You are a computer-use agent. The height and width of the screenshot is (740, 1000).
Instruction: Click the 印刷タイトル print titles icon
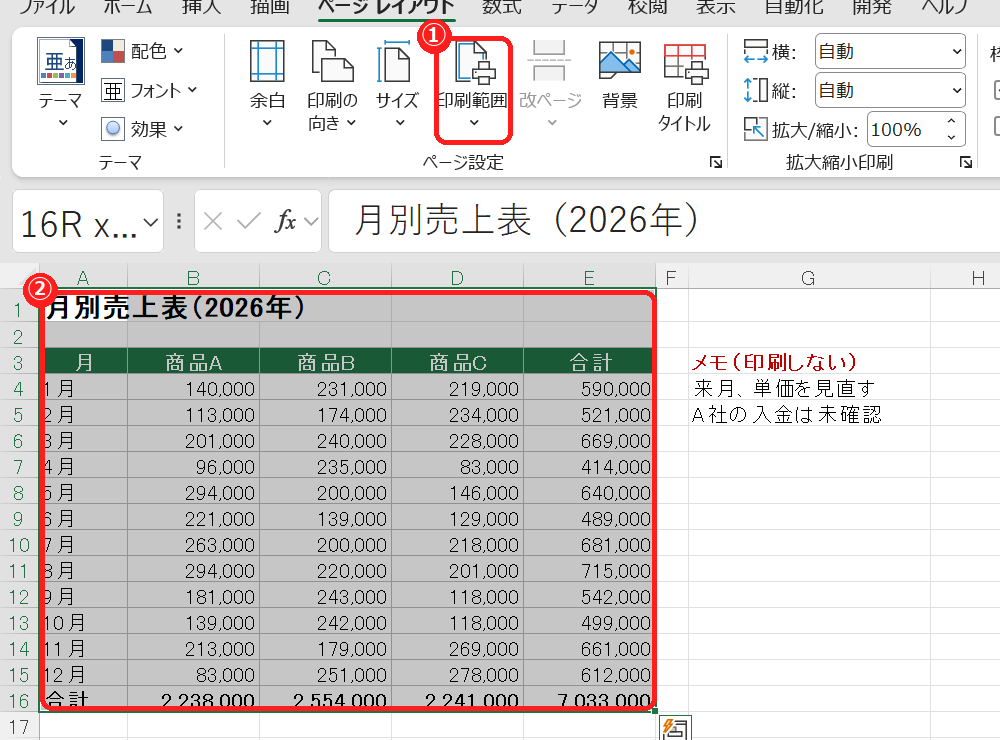[x=685, y=63]
